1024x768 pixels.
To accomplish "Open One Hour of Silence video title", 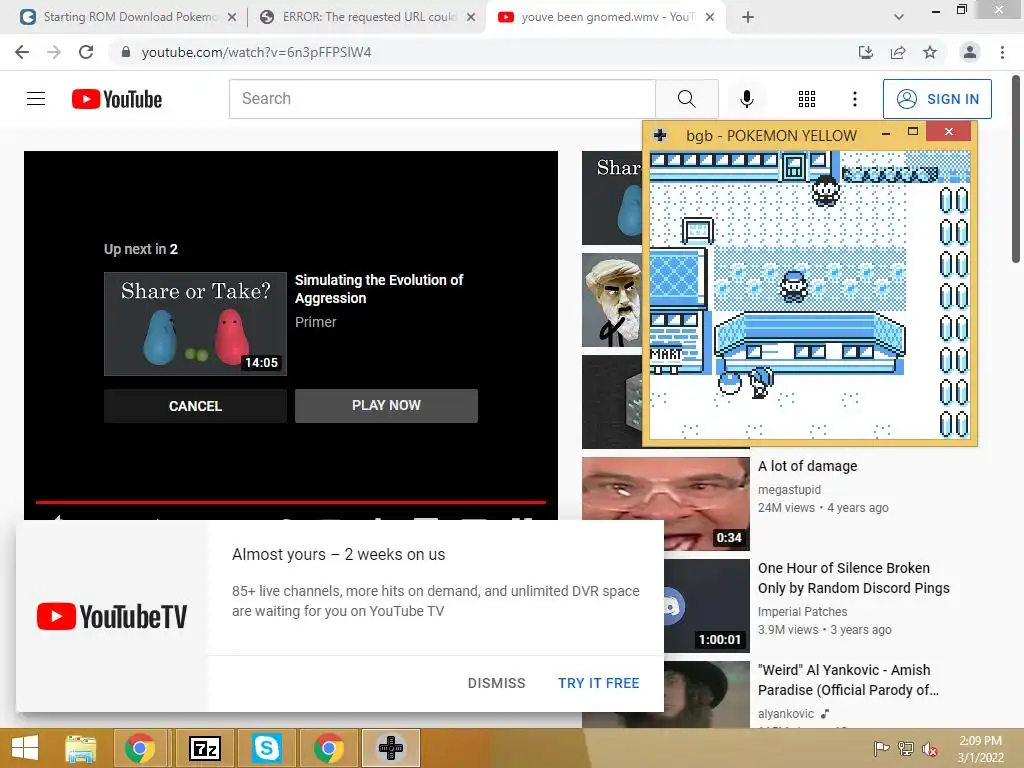I will 853,578.
